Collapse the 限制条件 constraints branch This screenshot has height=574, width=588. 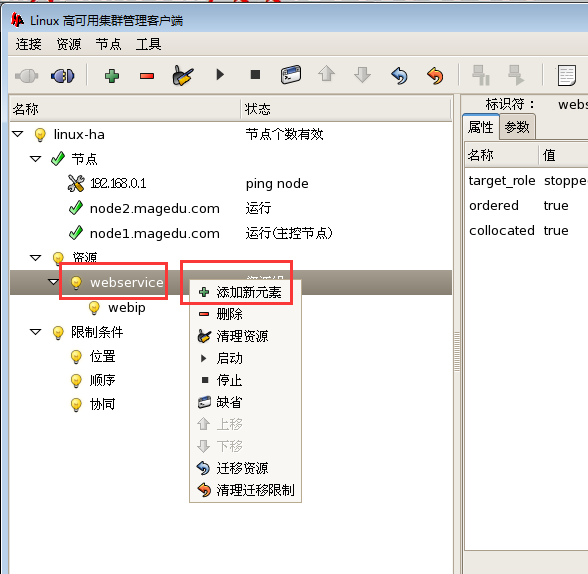tap(36, 332)
